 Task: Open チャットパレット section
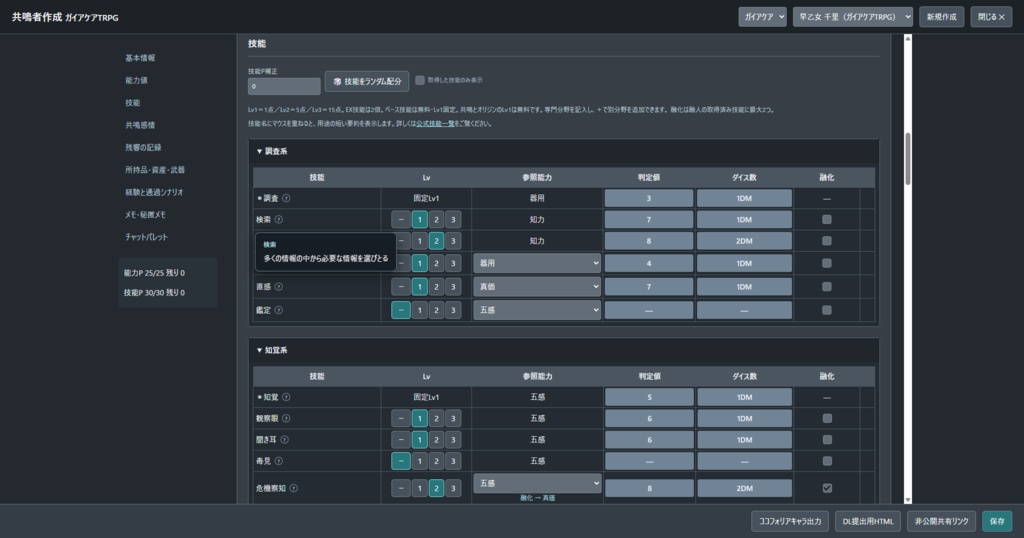[146, 237]
